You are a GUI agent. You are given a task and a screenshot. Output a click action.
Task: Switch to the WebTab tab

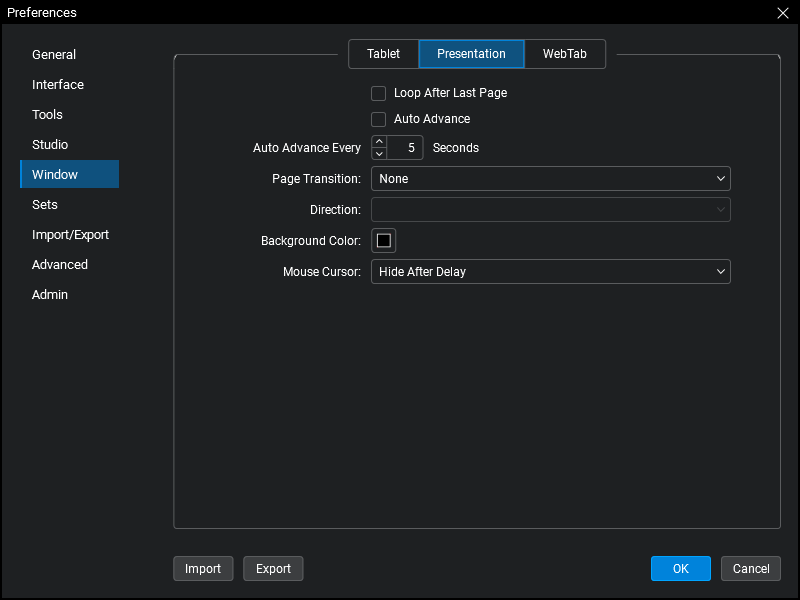(x=564, y=54)
